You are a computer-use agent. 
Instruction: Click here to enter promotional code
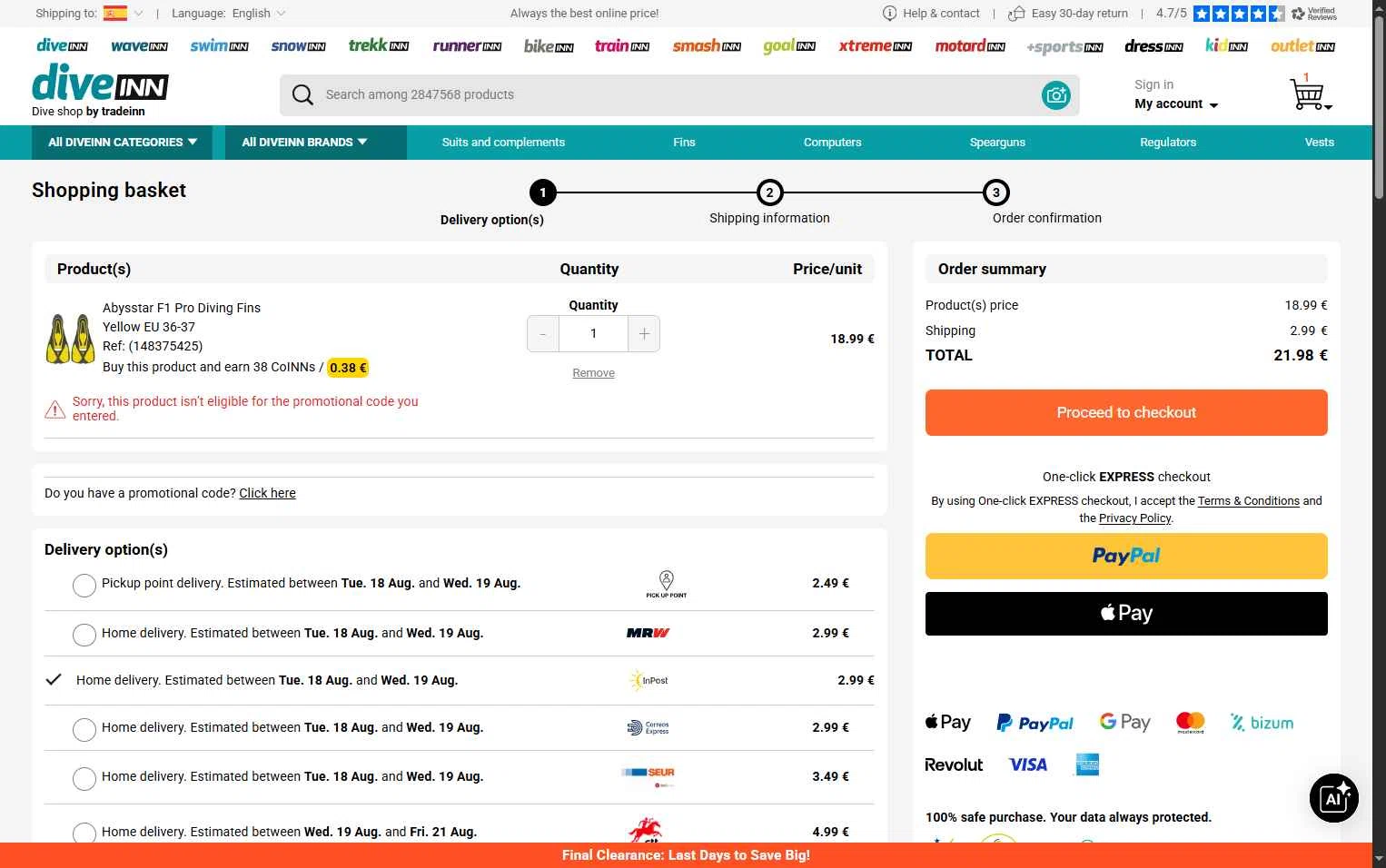(267, 493)
